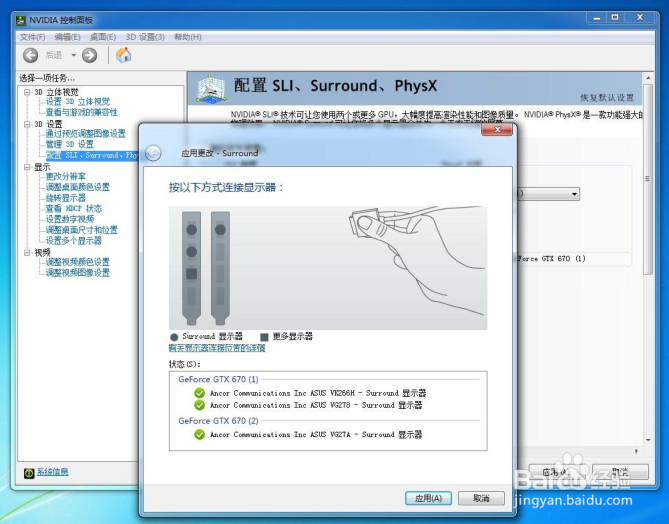The image size is (669, 524).
Task: Close the Surround apply-changes dialog
Action: (497, 129)
